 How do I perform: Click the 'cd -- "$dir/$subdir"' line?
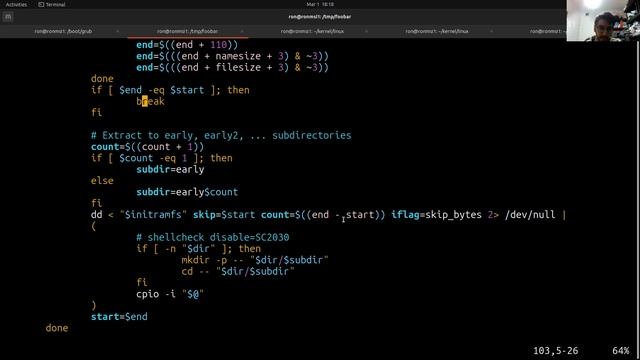(x=238, y=271)
